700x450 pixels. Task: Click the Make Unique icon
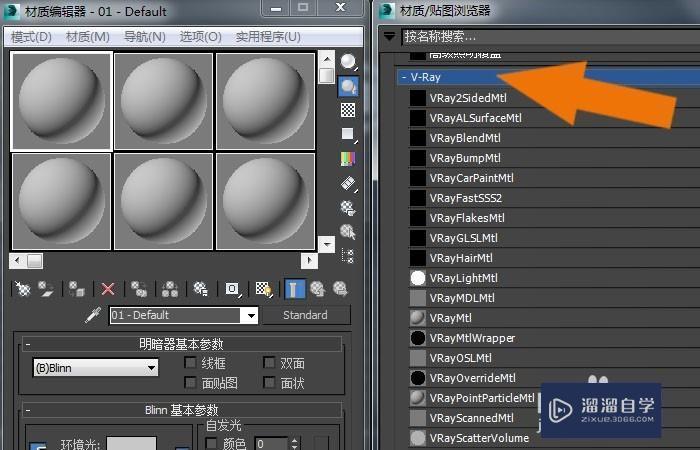coord(170,289)
